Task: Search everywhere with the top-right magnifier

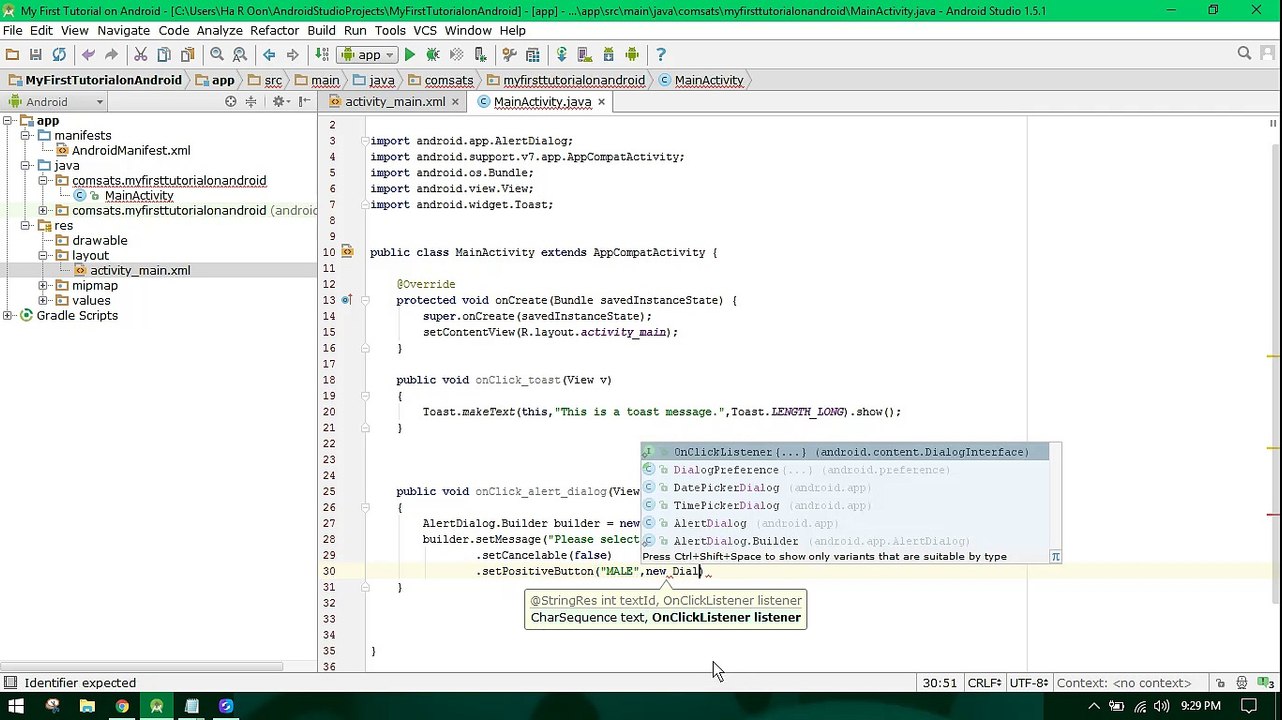Action: click(x=1244, y=54)
